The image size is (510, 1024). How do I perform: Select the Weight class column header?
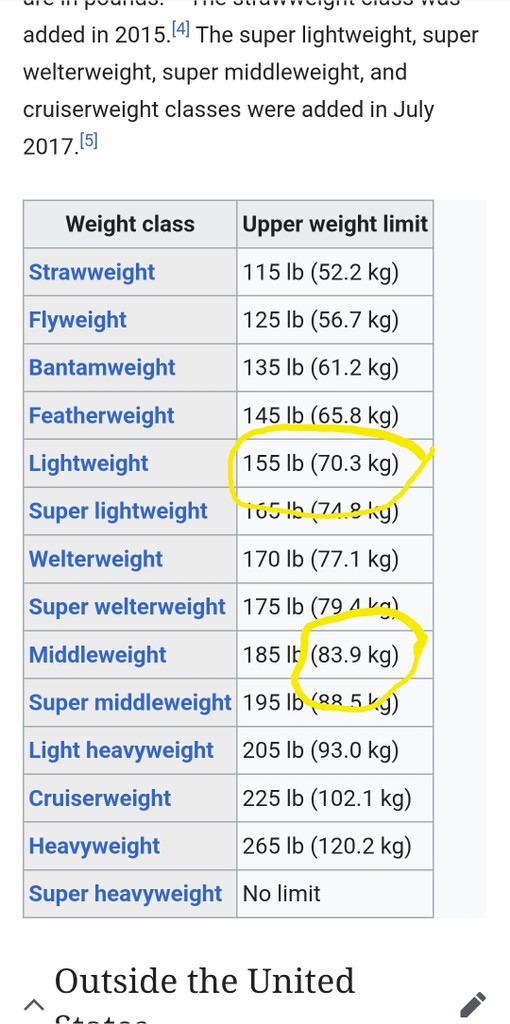[x=130, y=224]
